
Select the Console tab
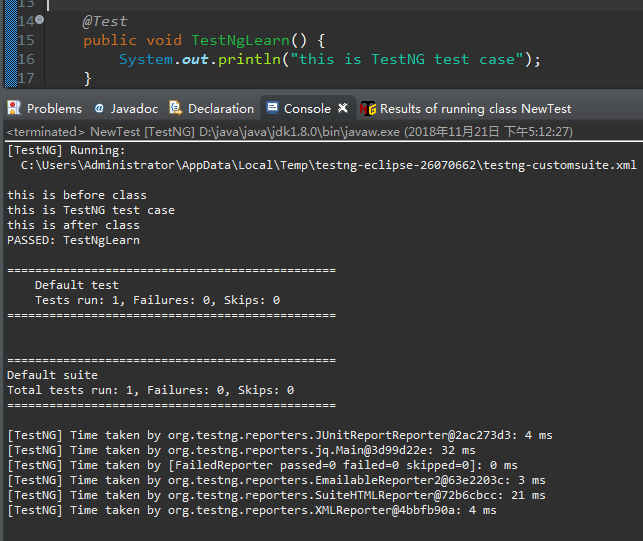(307, 109)
